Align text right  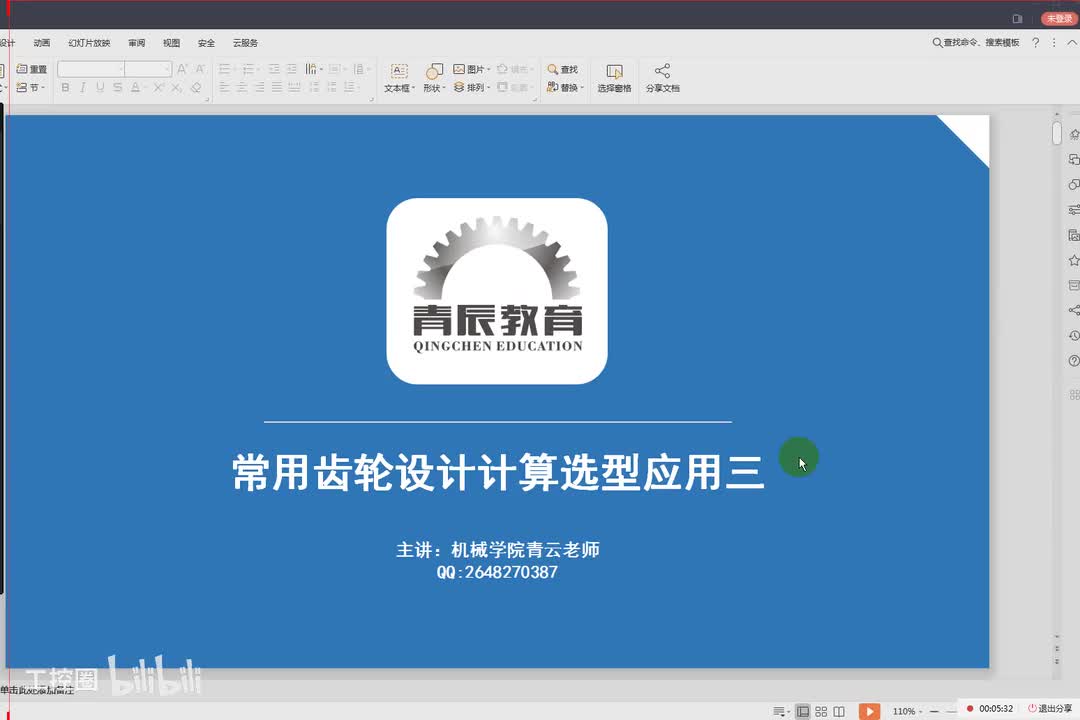coord(259,88)
